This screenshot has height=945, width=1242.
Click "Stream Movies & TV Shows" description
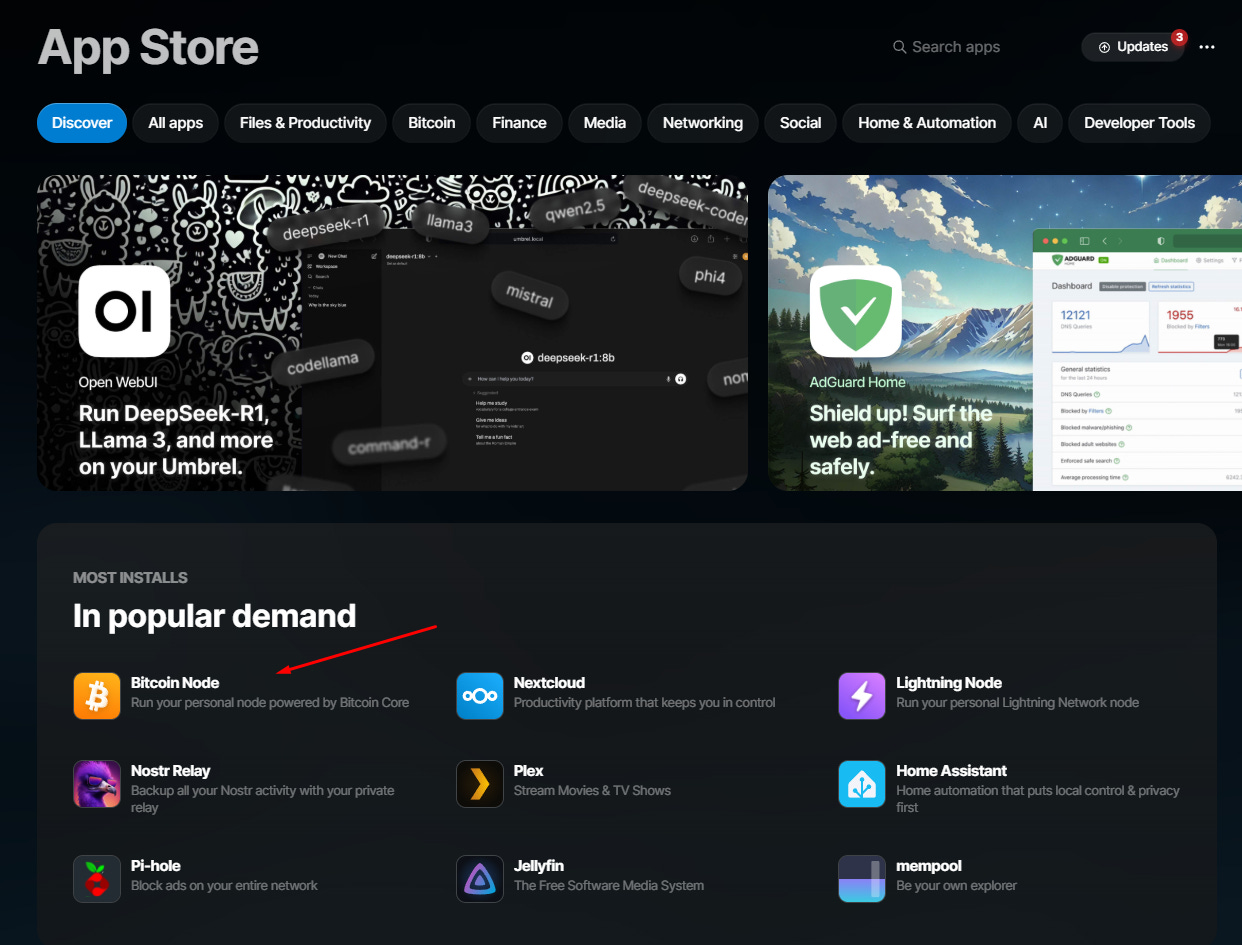[592, 791]
